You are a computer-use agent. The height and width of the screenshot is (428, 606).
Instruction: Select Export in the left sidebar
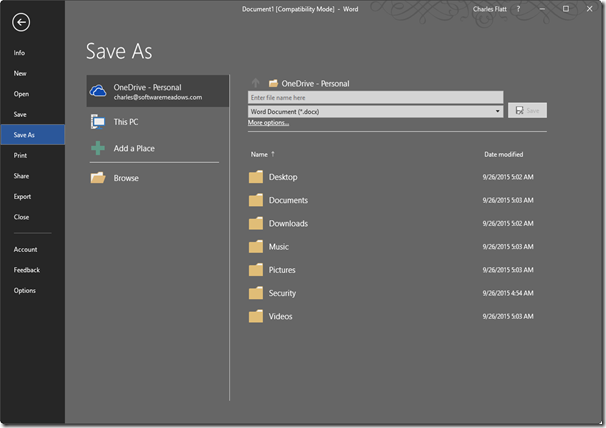click(x=22, y=196)
